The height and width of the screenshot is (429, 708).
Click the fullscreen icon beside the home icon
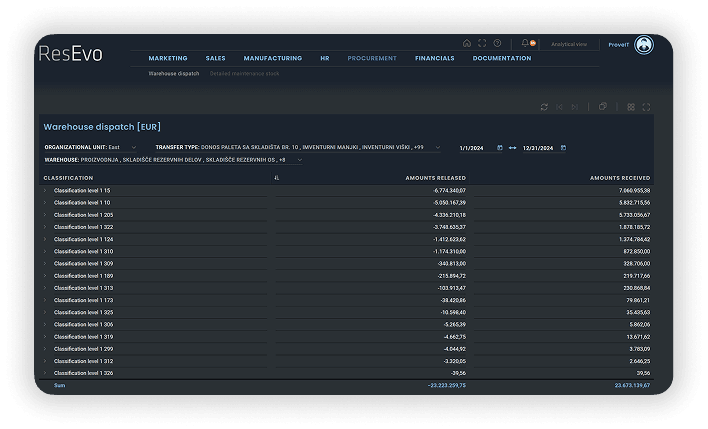coord(482,43)
